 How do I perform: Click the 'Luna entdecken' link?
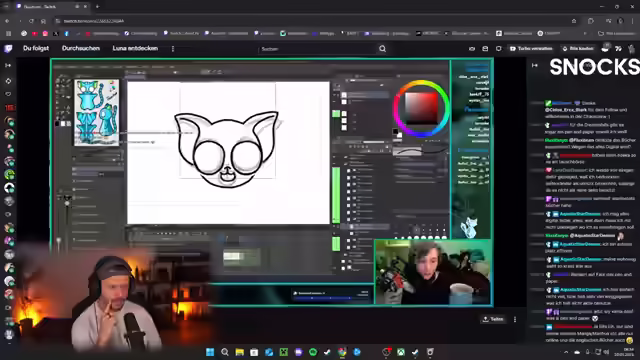tap(135, 48)
